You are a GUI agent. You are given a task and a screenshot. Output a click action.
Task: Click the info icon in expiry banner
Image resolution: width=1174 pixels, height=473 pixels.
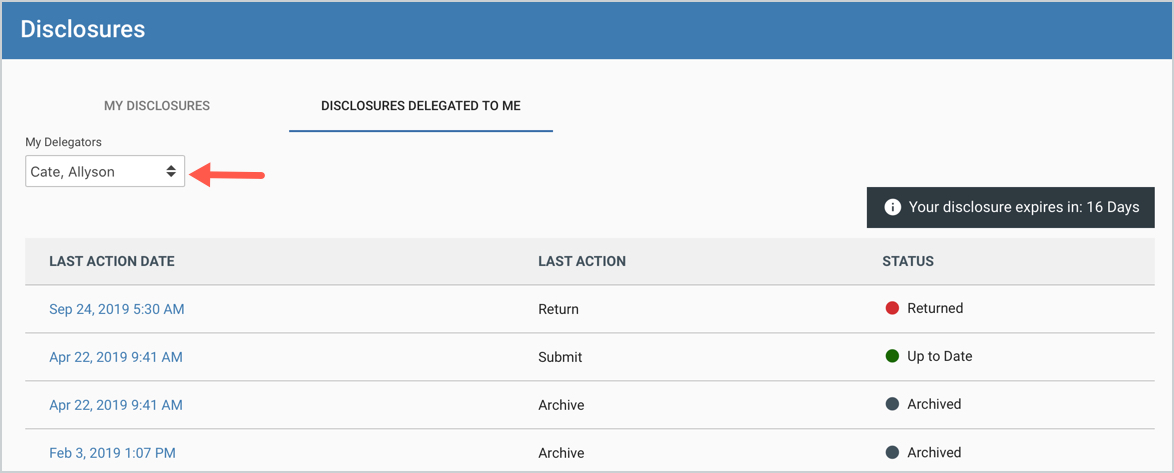[x=893, y=208]
